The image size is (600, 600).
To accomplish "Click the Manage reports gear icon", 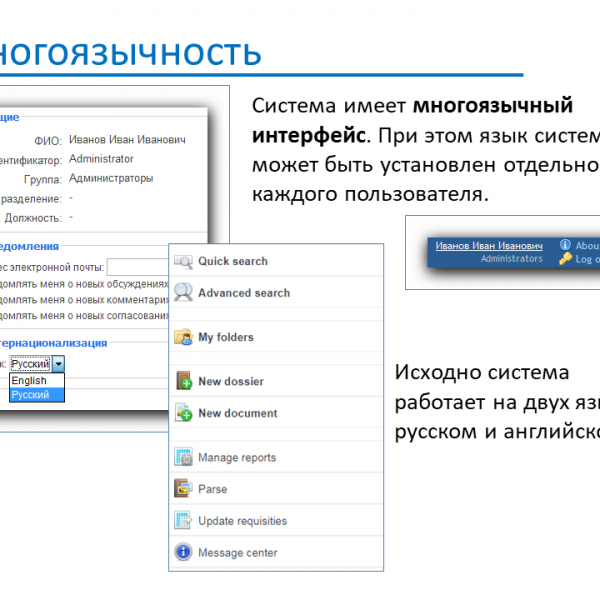I will click(184, 458).
